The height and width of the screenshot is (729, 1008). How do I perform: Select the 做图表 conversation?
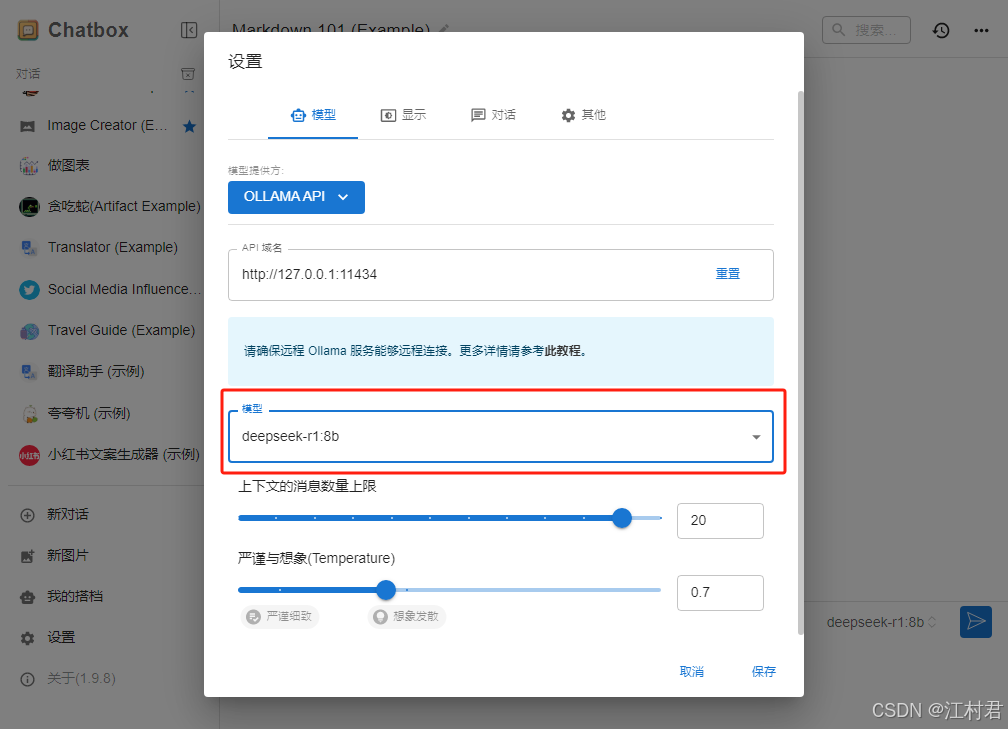[x=106, y=166]
